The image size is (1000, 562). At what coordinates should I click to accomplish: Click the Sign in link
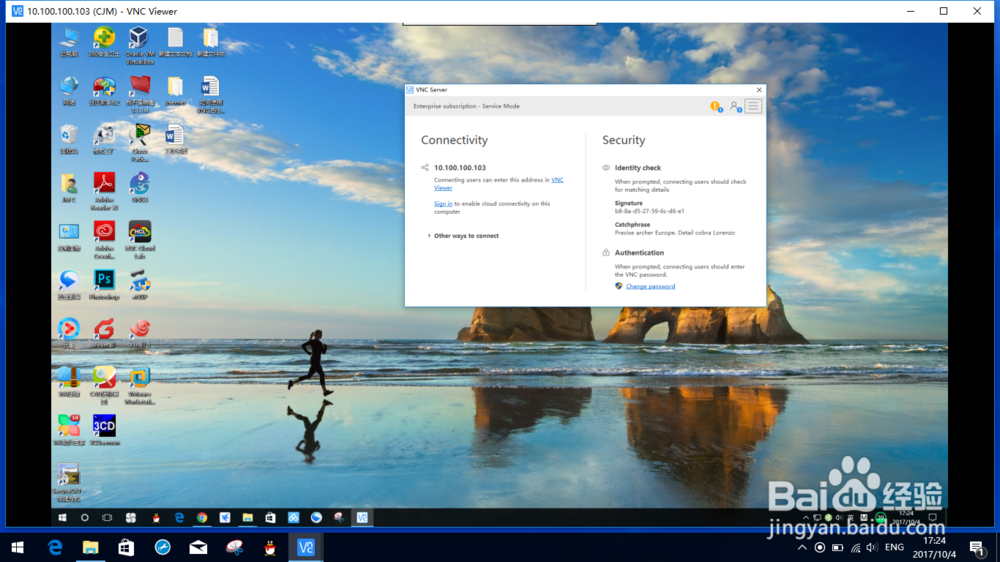coord(443,204)
